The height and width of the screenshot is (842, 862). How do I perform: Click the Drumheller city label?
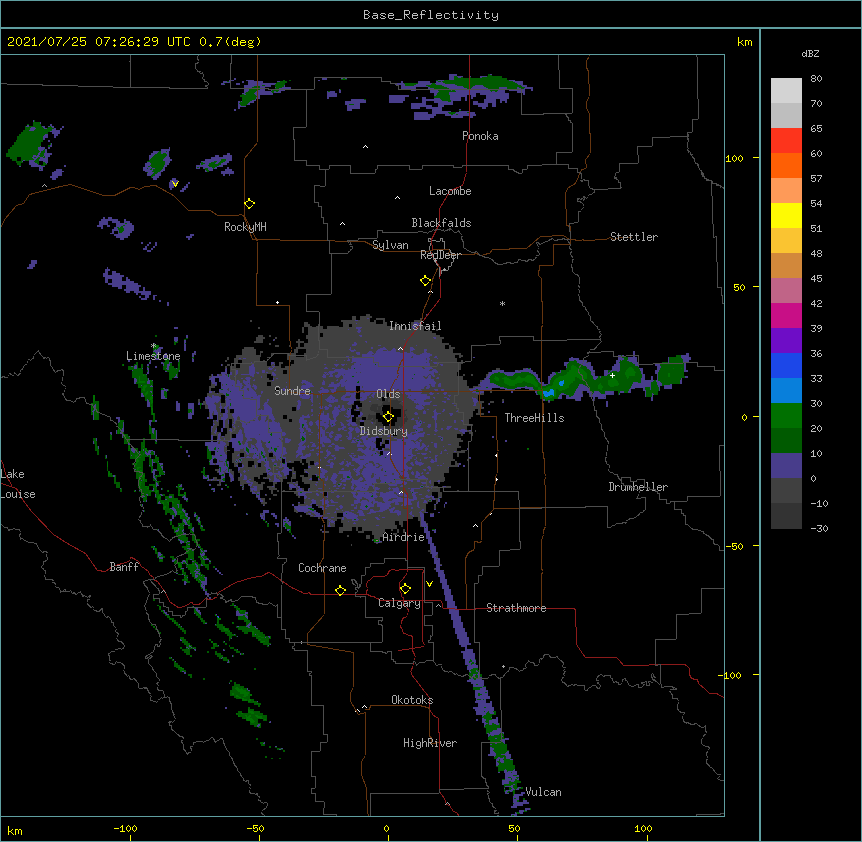pyautogui.click(x=638, y=487)
